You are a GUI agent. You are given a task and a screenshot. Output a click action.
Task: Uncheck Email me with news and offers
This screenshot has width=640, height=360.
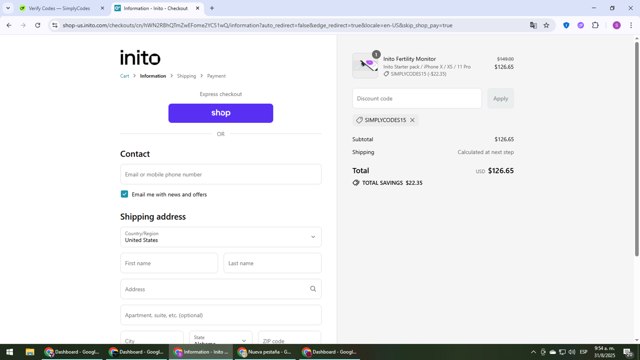(x=124, y=194)
